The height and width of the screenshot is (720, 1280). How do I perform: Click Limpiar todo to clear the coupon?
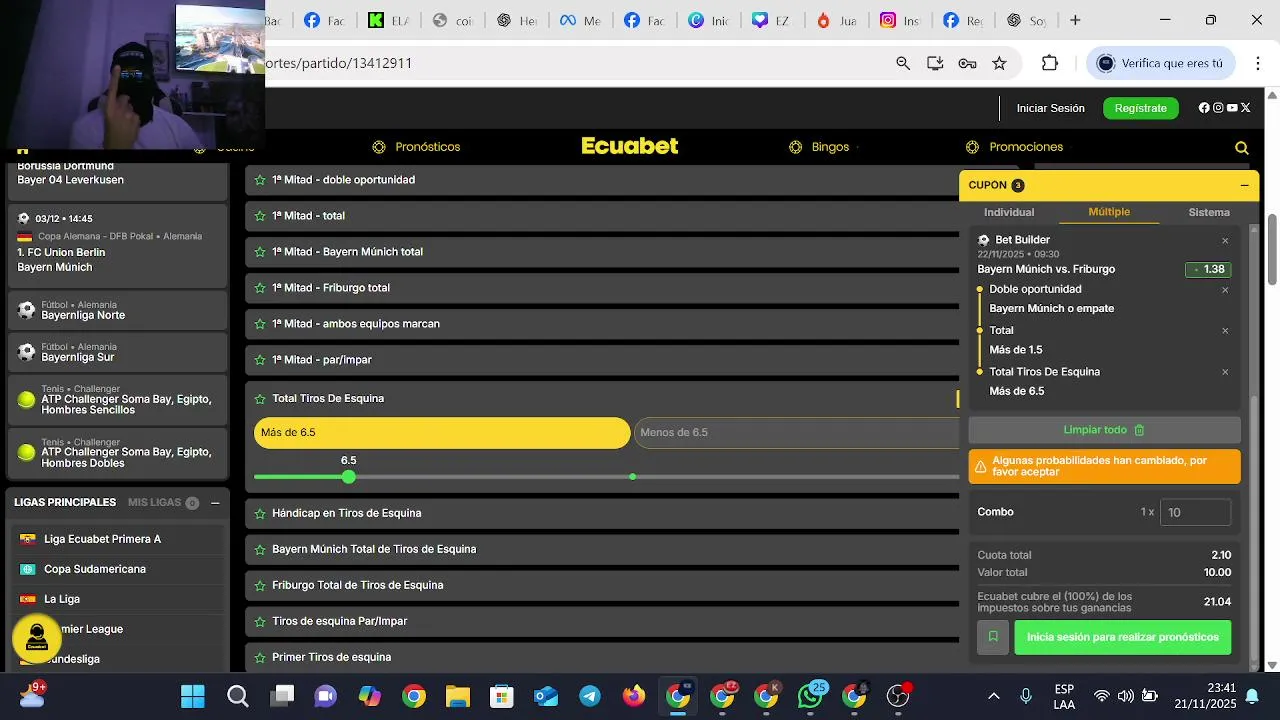click(1104, 430)
